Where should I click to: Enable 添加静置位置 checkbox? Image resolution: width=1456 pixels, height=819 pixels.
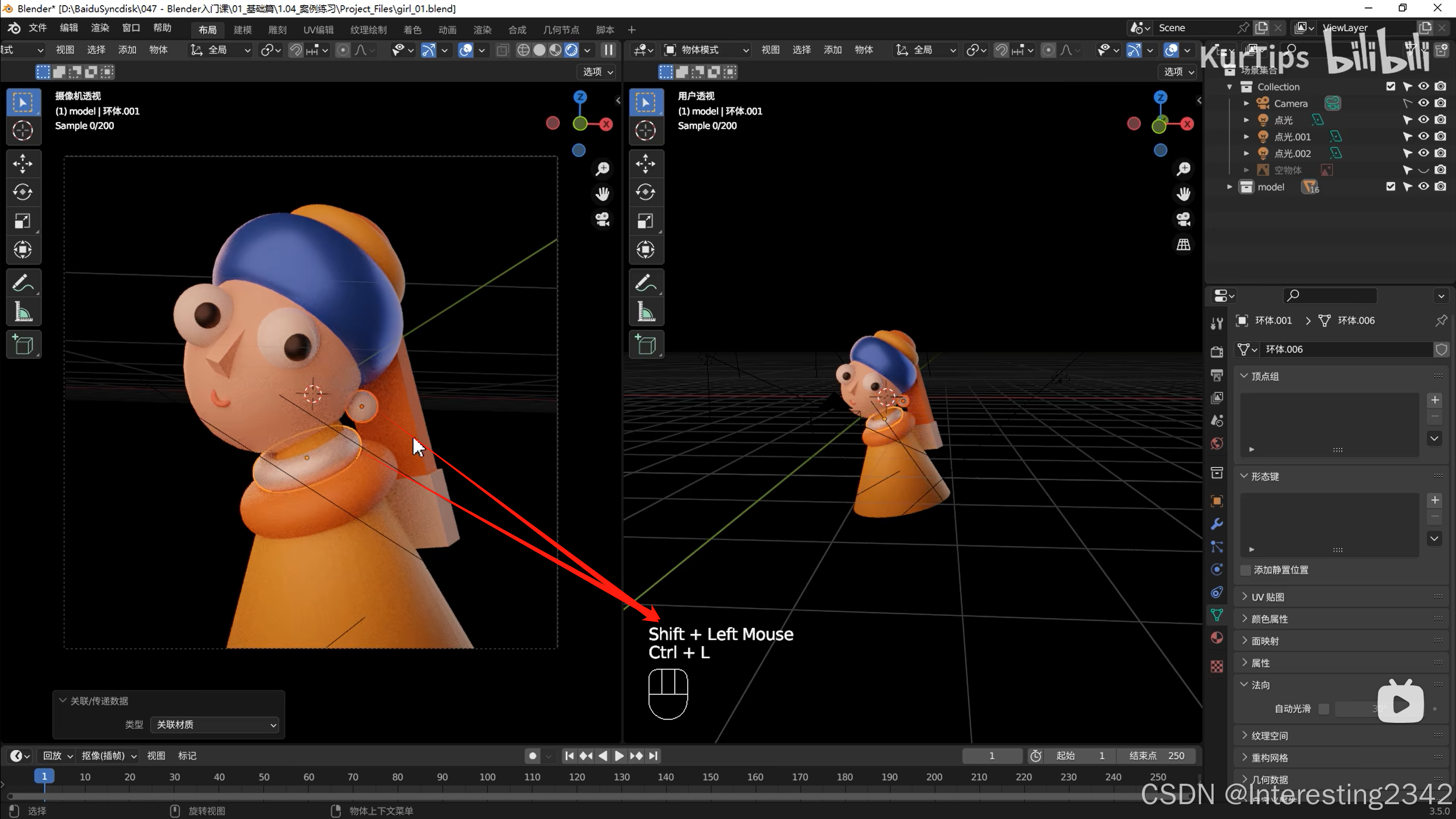coord(1245,570)
